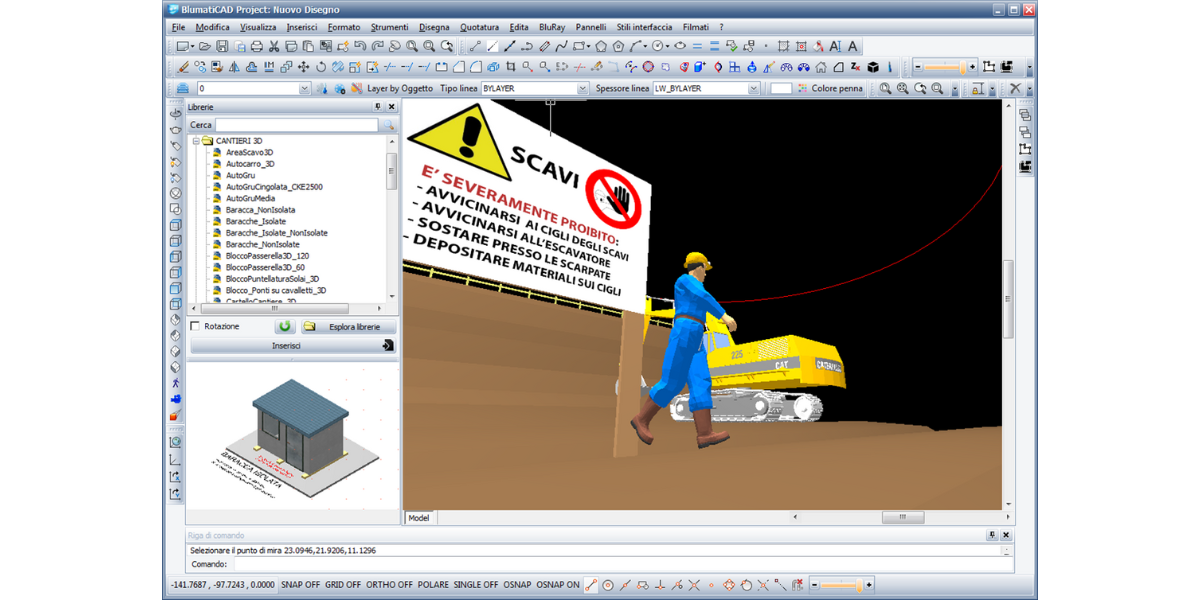Click the Print icon in the toolbar
The height and width of the screenshot is (600, 1200).
tap(256, 46)
